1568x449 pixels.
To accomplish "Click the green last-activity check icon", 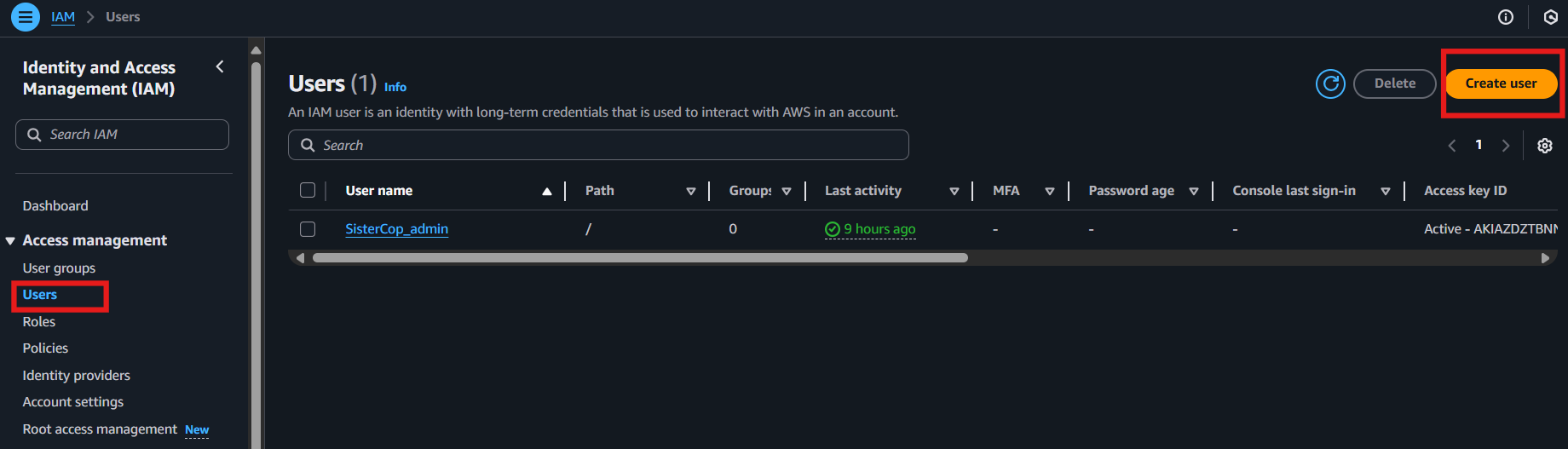I will (833, 229).
